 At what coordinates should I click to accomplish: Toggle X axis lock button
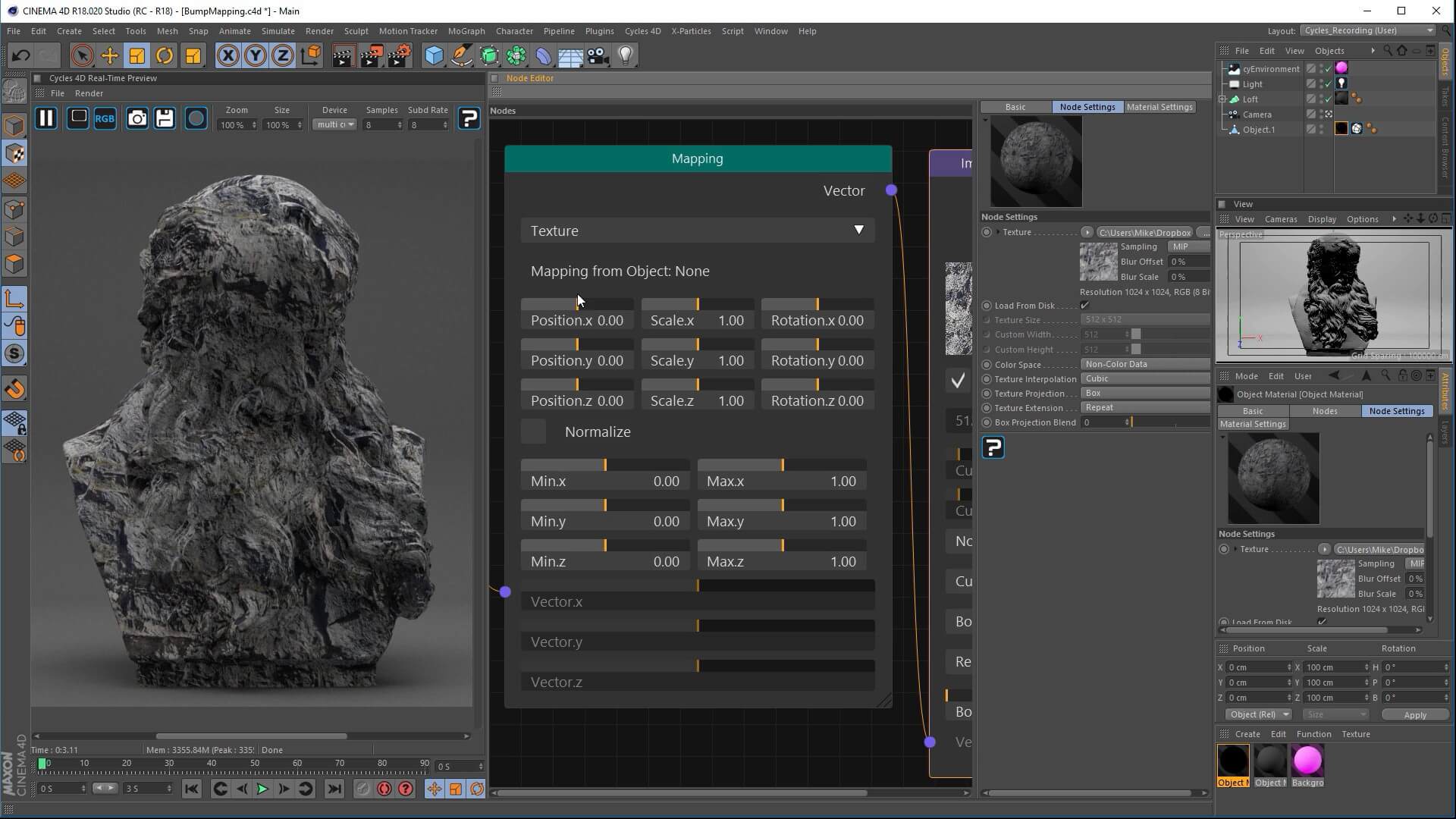click(227, 55)
